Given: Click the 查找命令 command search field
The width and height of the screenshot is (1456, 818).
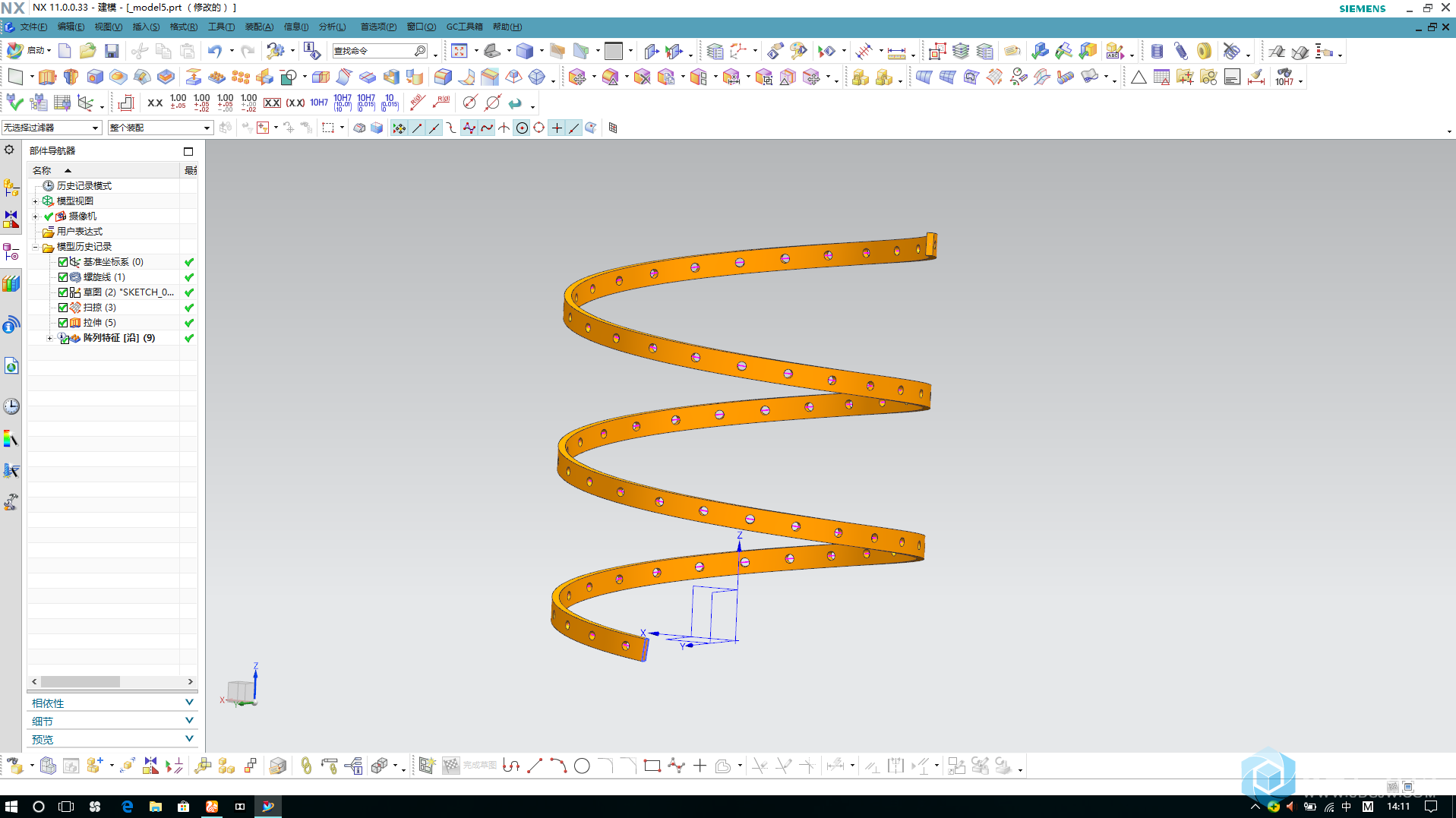Looking at the screenshot, I should 381,51.
